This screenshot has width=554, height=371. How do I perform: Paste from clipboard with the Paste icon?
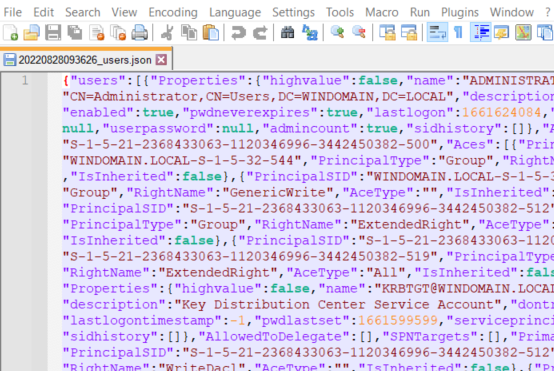click(x=211, y=33)
